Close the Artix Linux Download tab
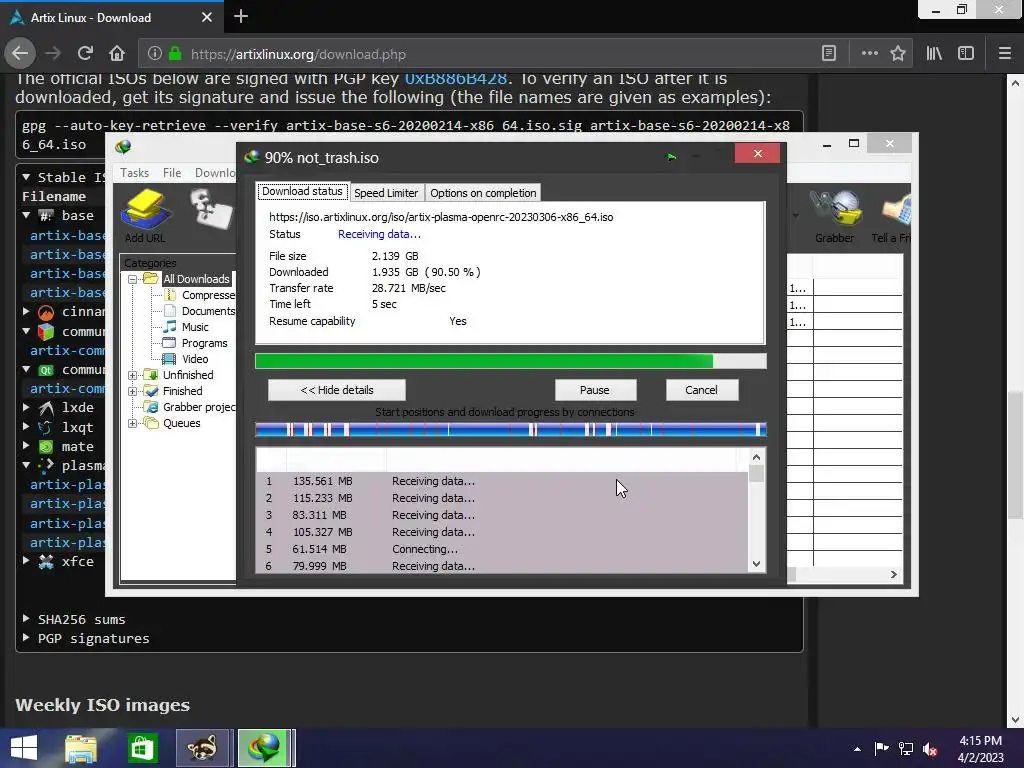This screenshot has height=768, width=1024. tap(206, 17)
